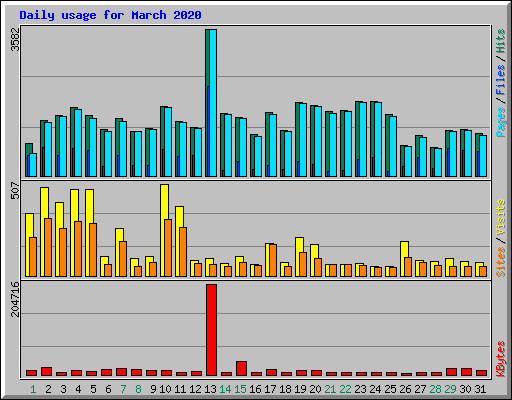The width and height of the screenshot is (512, 400).
Task: Click day 28 on the x-axis
Action: tap(435, 389)
